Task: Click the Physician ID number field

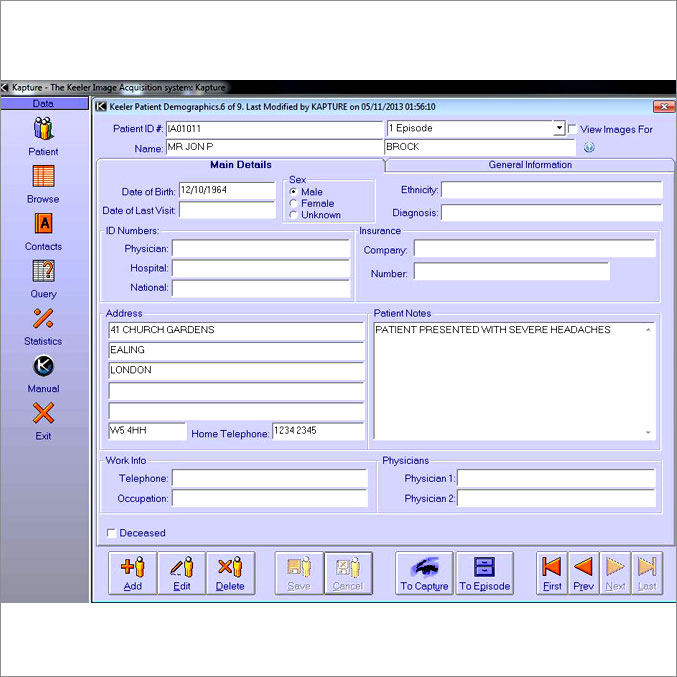Action: click(x=261, y=249)
